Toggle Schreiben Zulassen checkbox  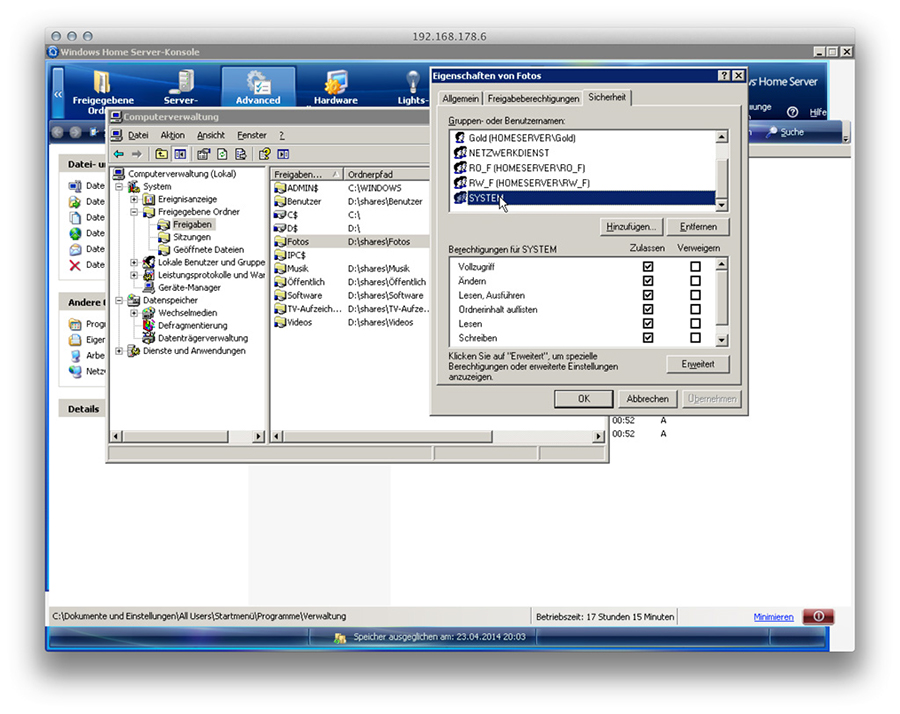[x=648, y=337]
